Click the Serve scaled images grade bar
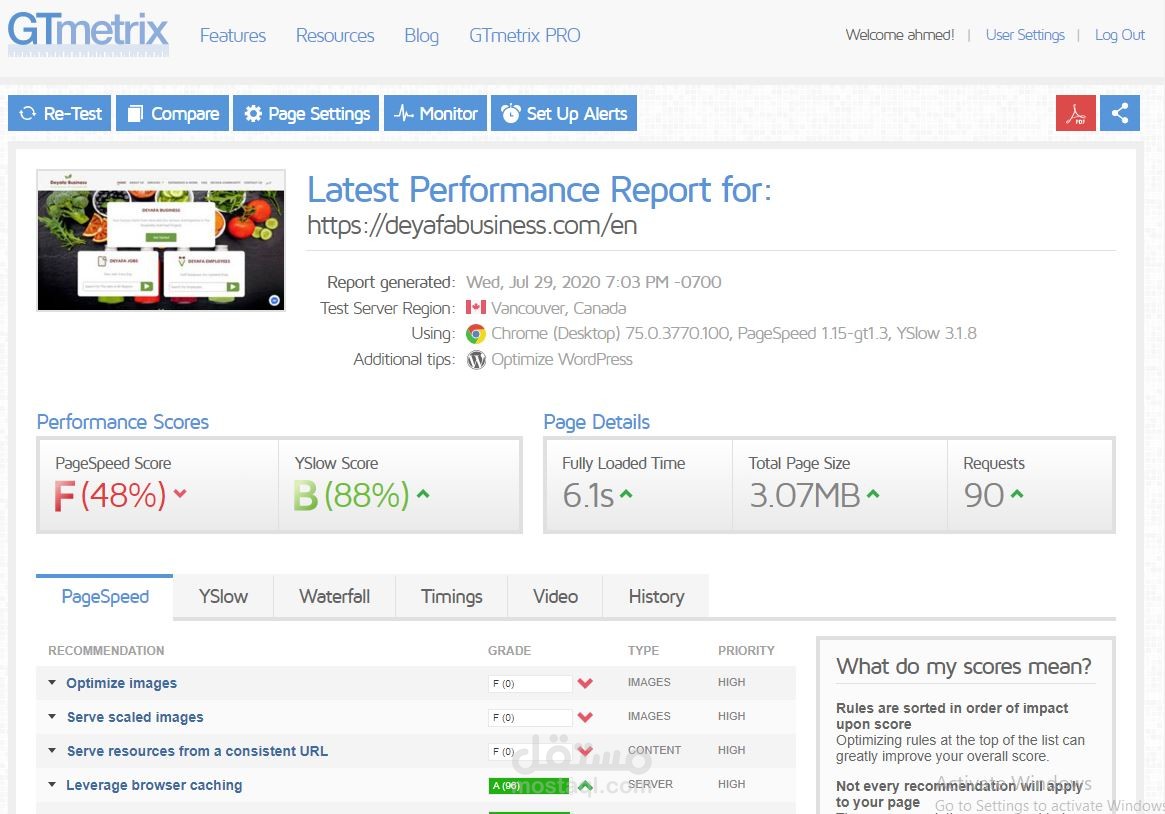This screenshot has height=814, width=1165. pos(530,717)
